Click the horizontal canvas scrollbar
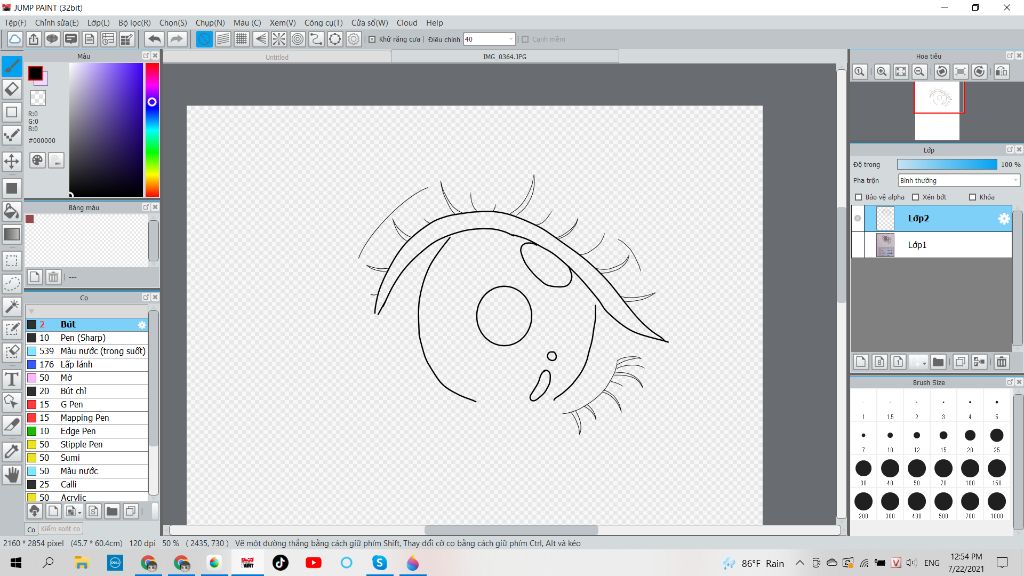This screenshot has height=576, width=1024. [x=511, y=530]
